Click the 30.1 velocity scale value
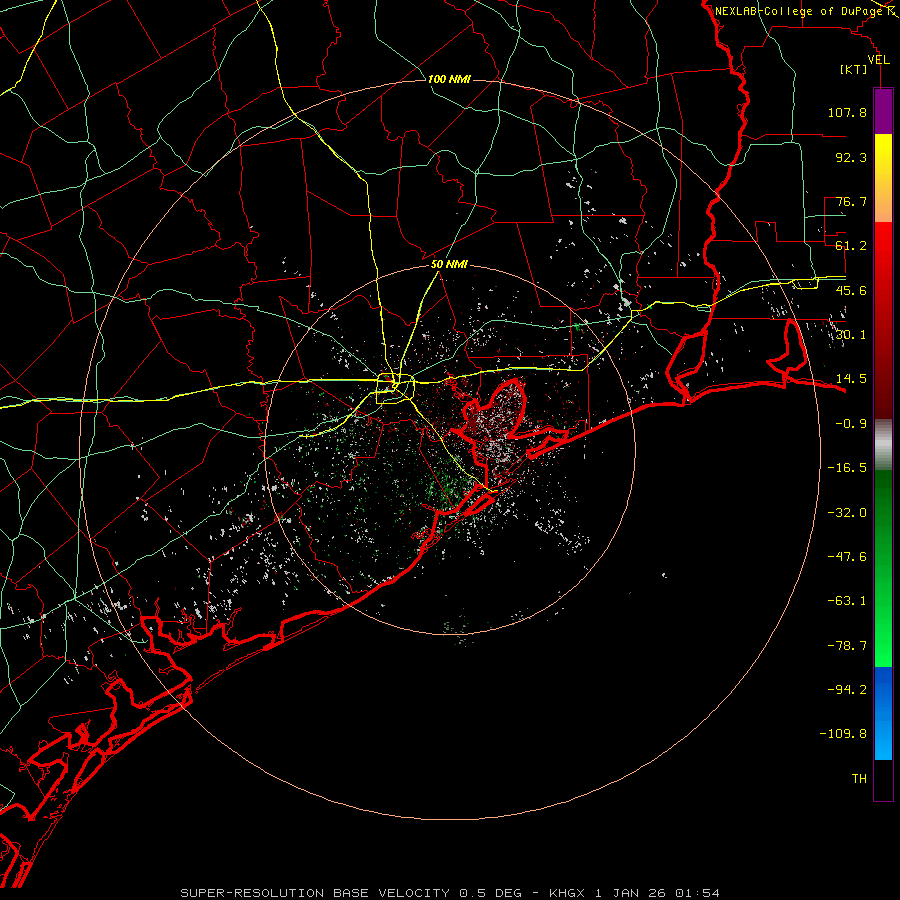Image resolution: width=900 pixels, height=900 pixels. (851, 335)
